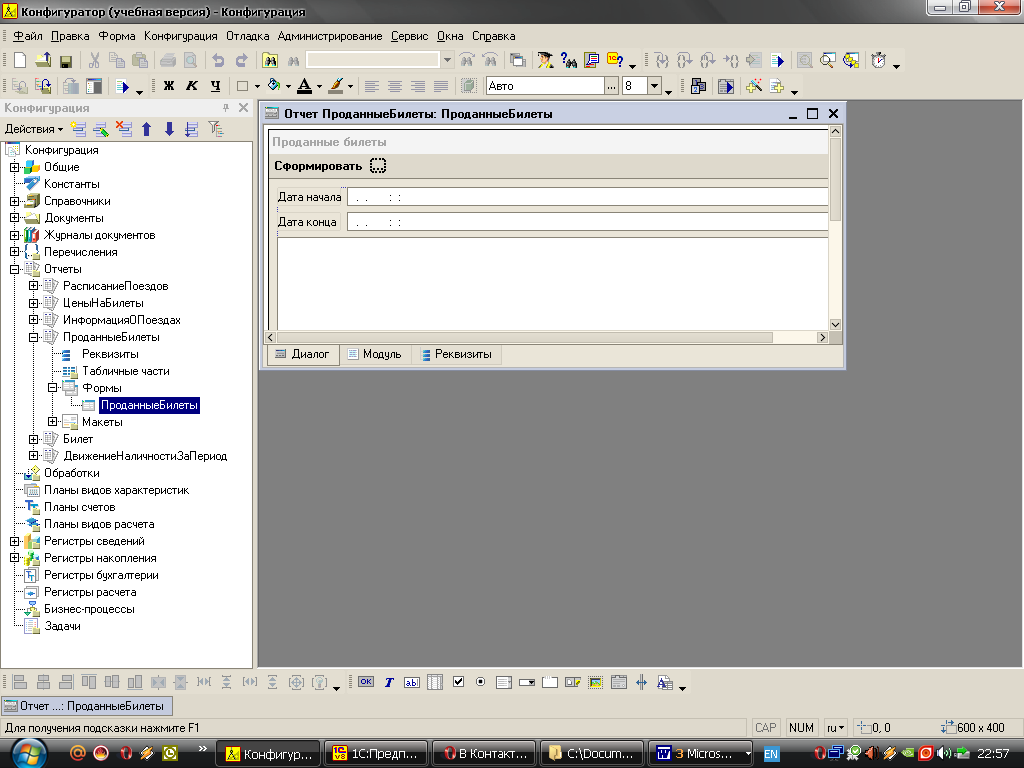The width and height of the screenshot is (1024, 768).
Task: Insert an OK button control on form
Action: pos(366,682)
